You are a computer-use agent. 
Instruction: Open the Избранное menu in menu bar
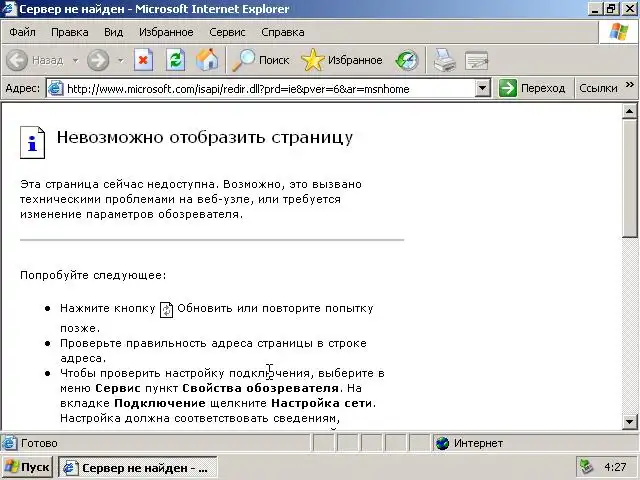point(166,32)
